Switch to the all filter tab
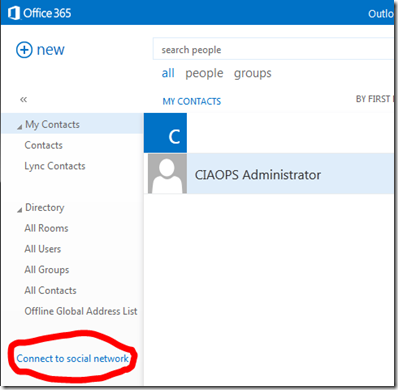The image size is (398, 390). (x=168, y=73)
